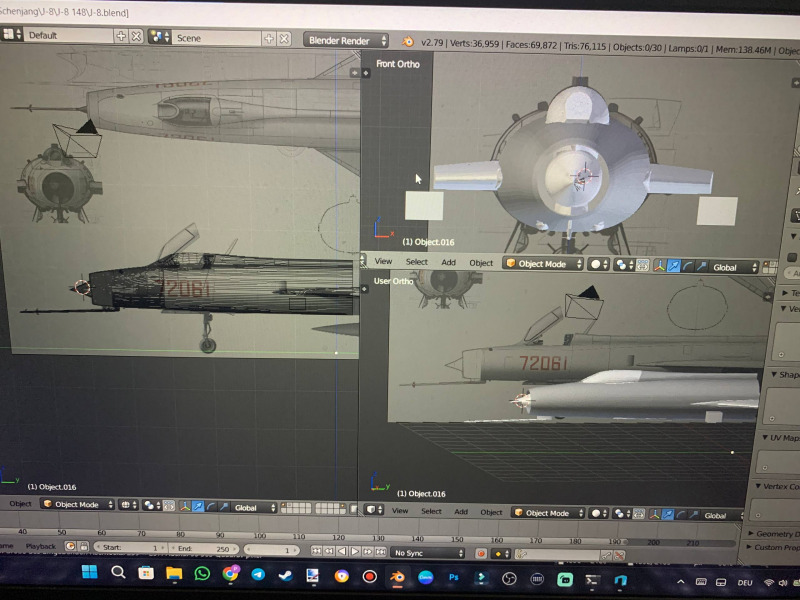Click the jump to end frame button
This screenshot has width=800, height=600.
(x=379, y=551)
